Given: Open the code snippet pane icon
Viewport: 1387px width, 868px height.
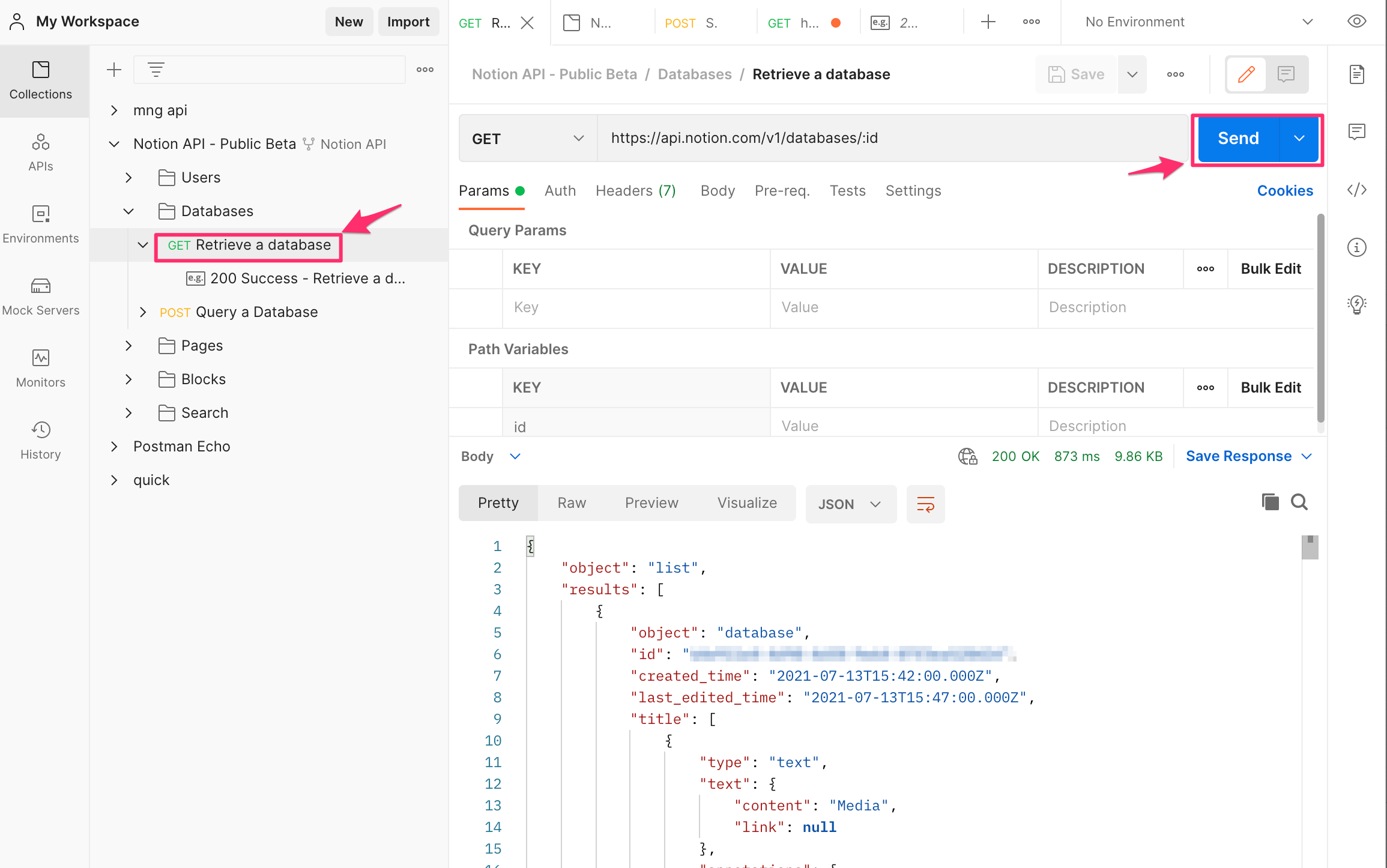Looking at the screenshot, I should [1357, 190].
